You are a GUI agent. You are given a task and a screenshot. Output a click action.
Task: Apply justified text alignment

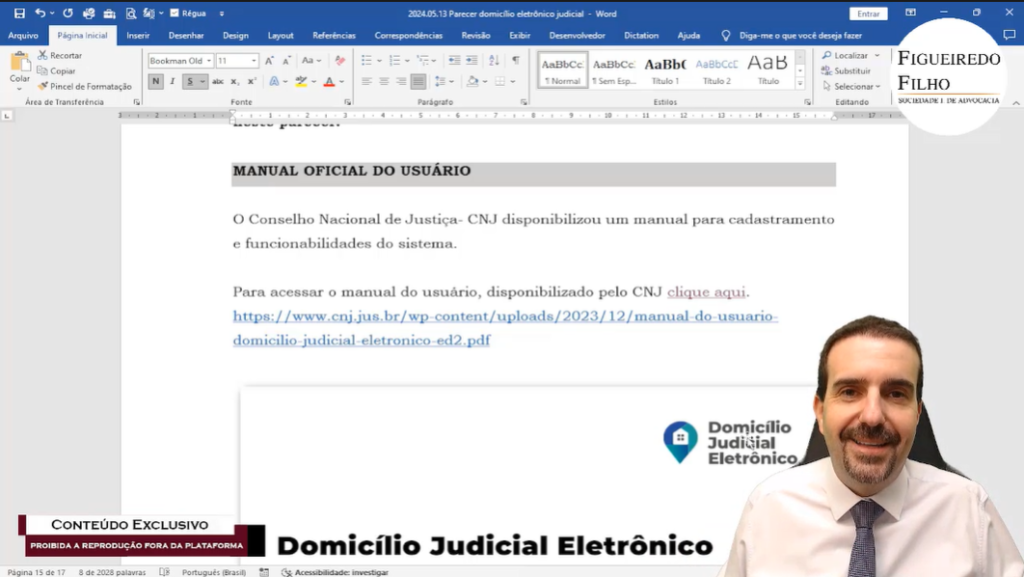[417, 81]
